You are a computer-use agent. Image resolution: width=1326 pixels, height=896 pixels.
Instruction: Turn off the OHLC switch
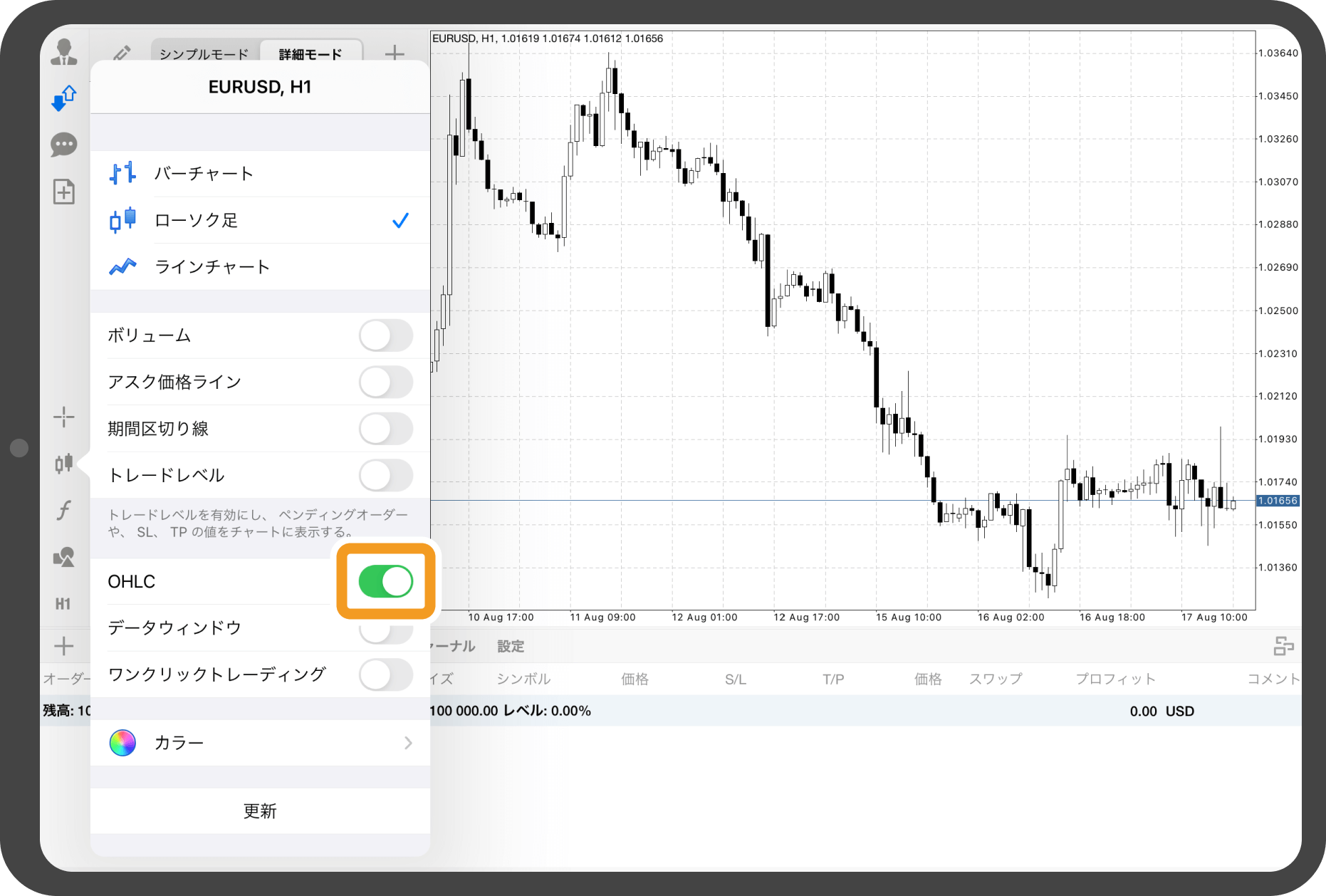[x=386, y=581]
